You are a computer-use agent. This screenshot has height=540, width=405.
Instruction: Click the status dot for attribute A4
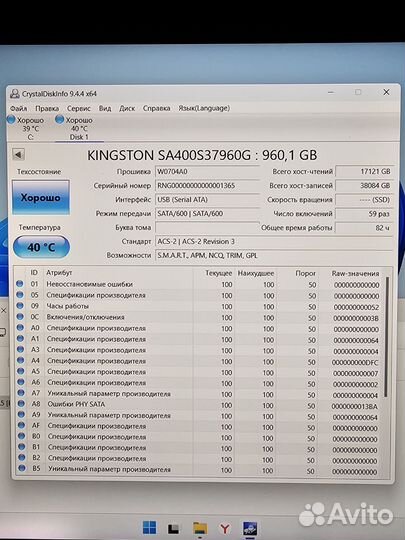coord(21,360)
